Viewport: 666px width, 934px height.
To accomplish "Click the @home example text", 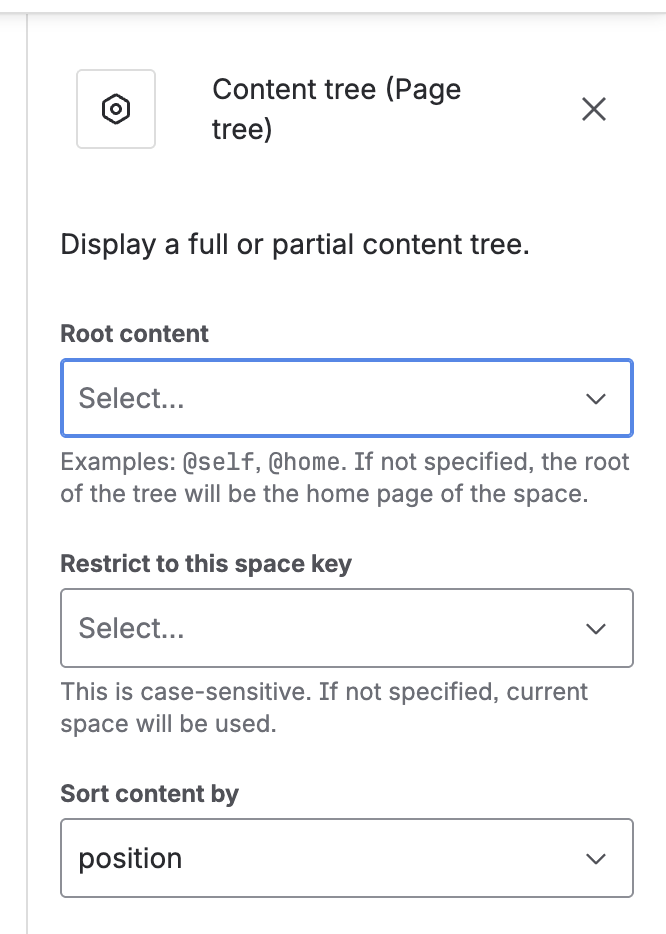I will tap(301, 462).
